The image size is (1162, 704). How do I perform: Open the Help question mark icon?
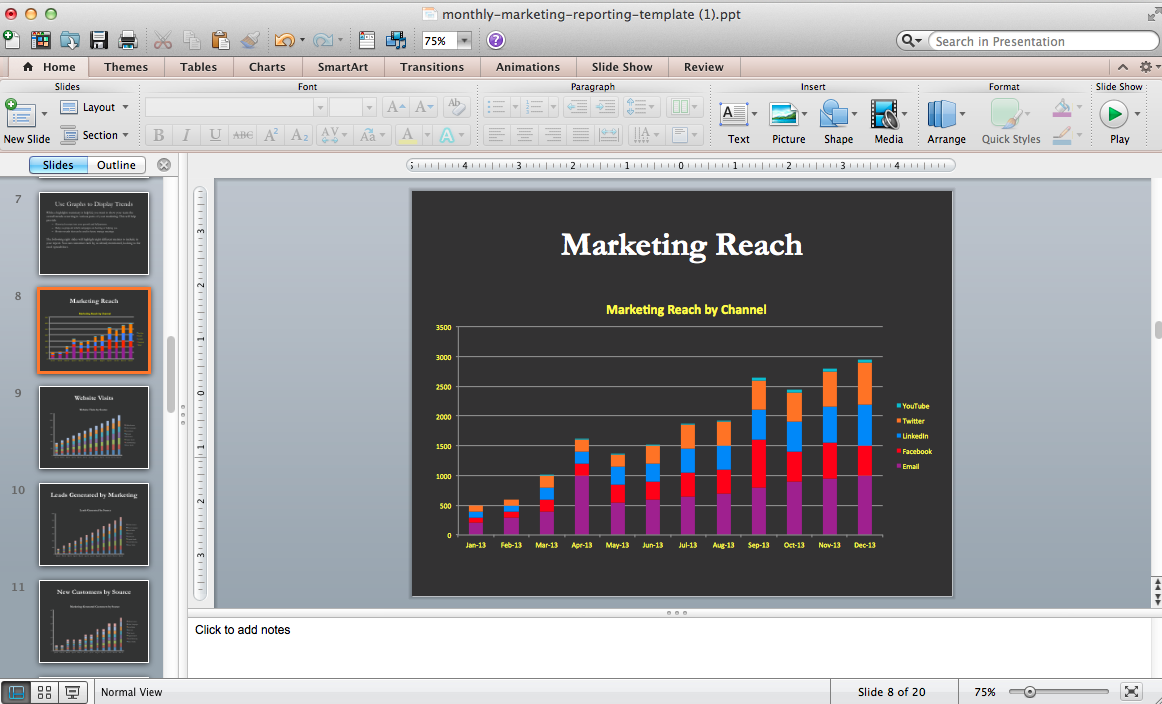496,40
